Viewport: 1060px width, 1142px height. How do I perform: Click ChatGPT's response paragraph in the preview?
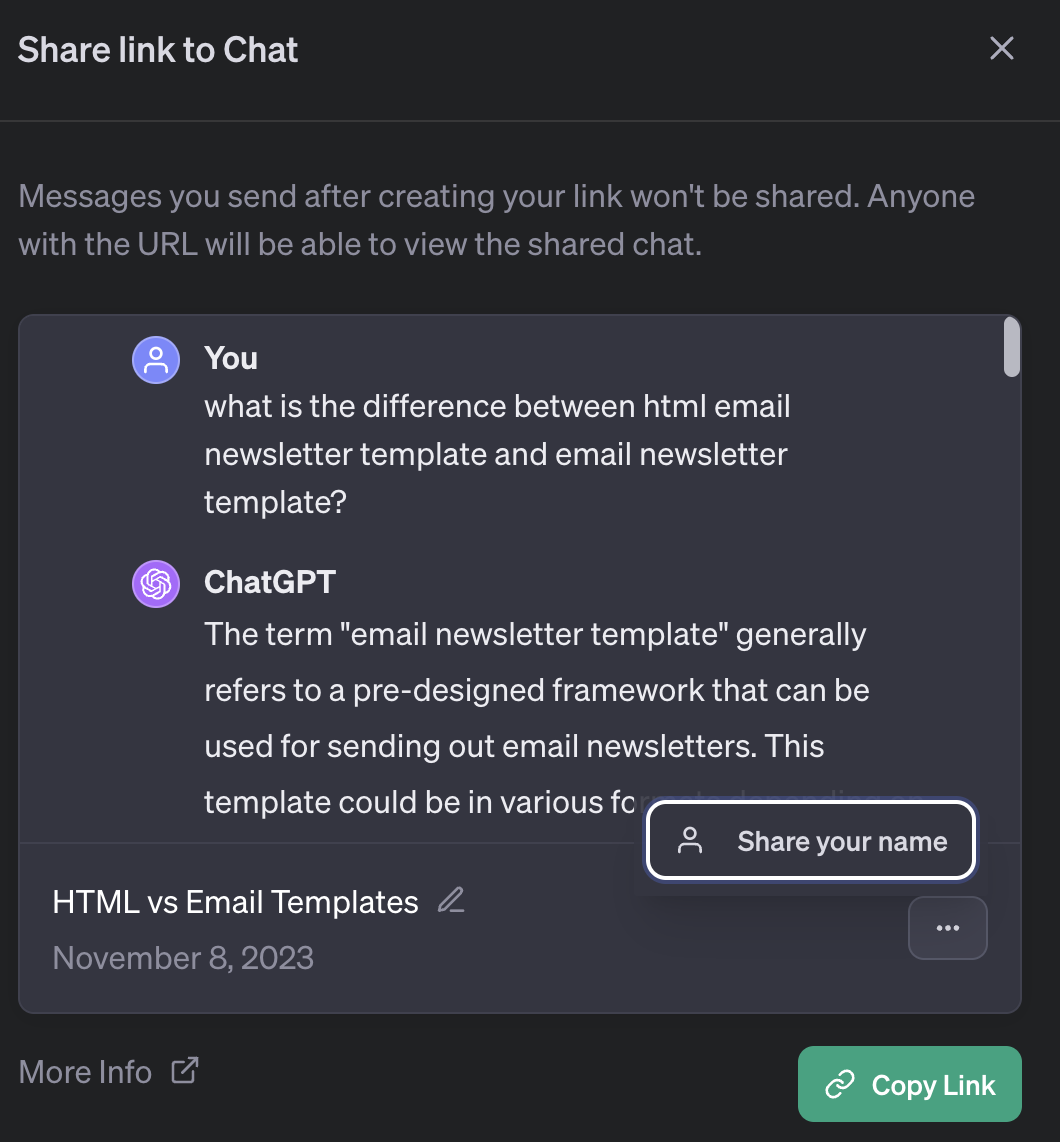click(536, 690)
